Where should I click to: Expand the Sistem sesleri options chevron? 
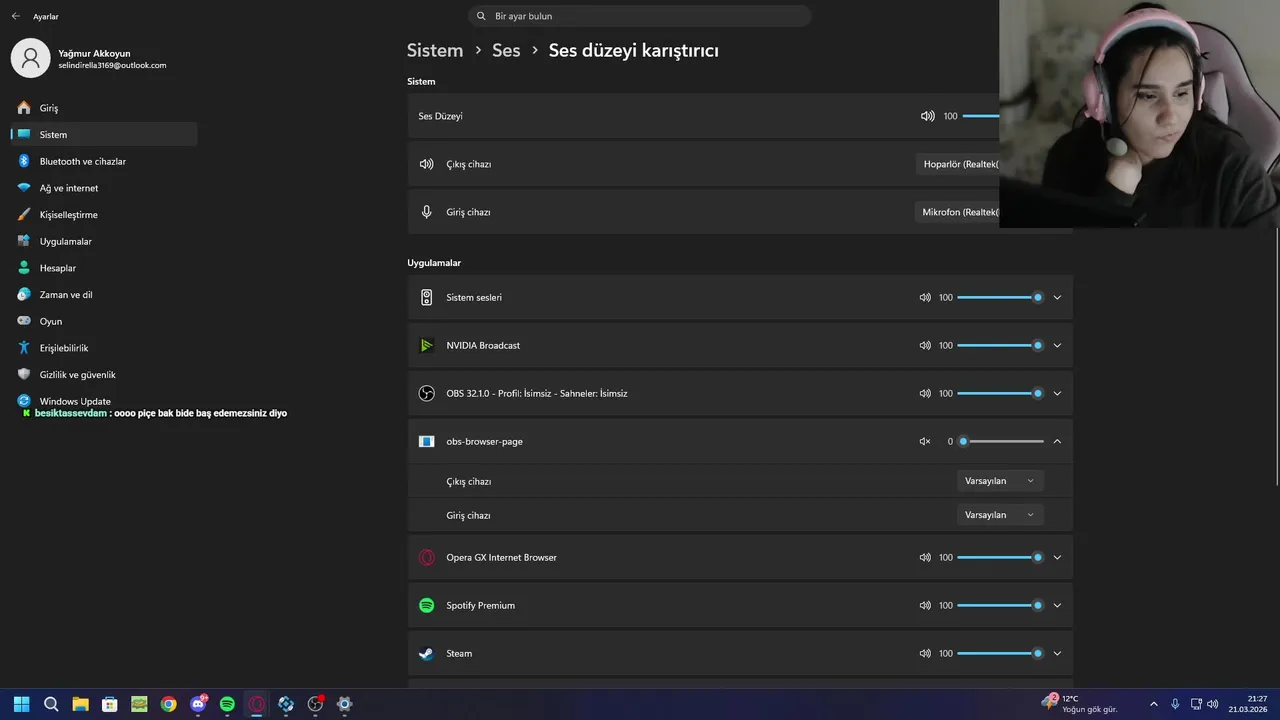pyautogui.click(x=1057, y=297)
